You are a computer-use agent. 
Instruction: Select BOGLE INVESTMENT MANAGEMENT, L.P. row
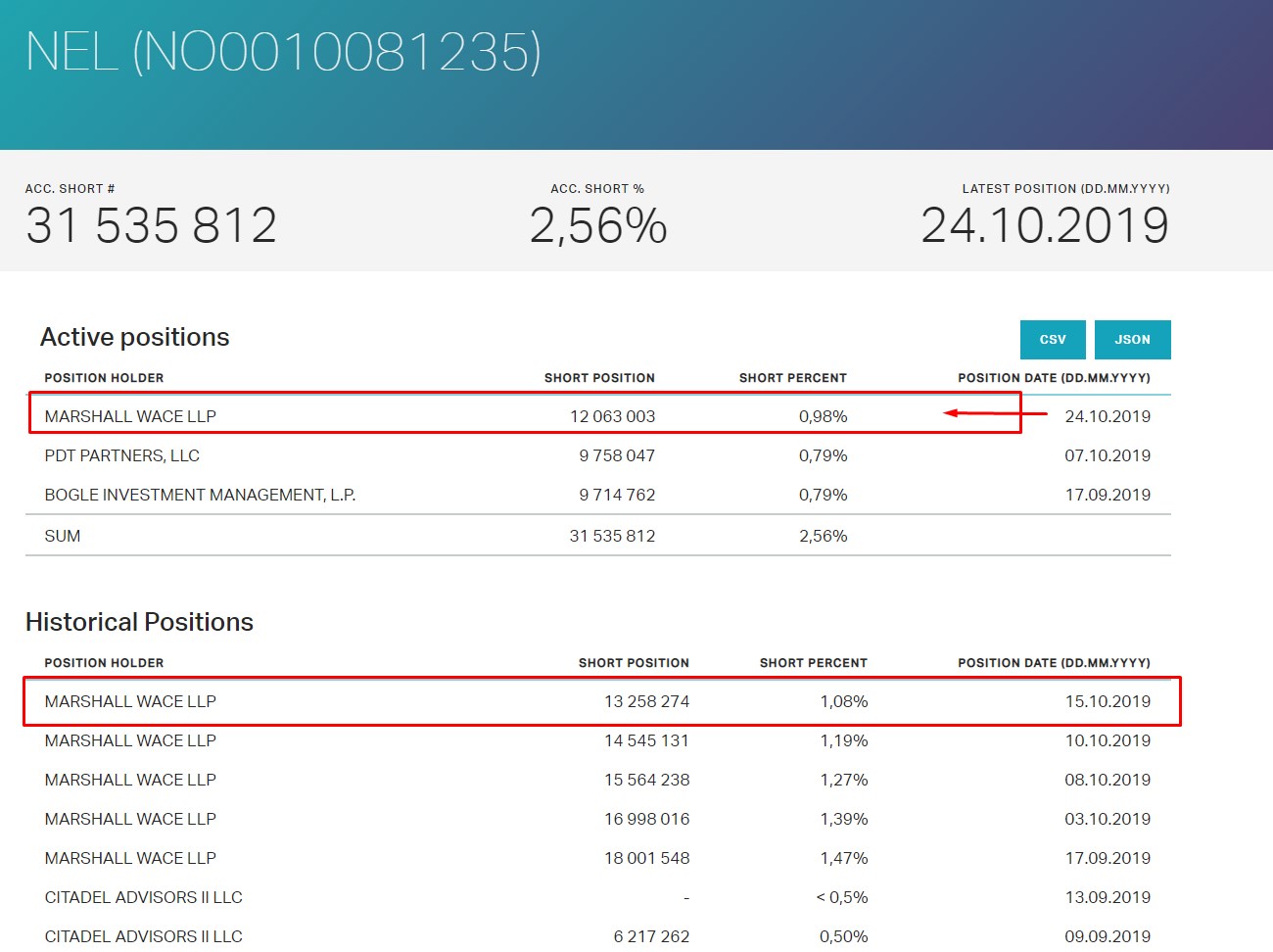[x=200, y=495]
